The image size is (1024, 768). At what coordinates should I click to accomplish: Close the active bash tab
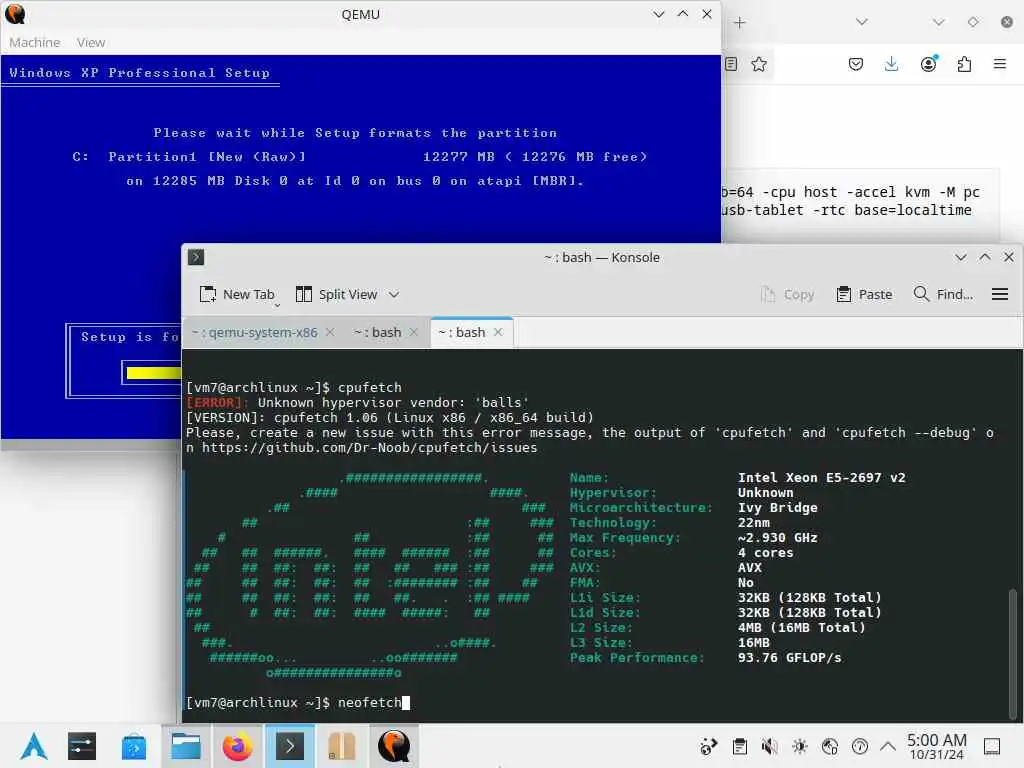pyautogui.click(x=498, y=332)
